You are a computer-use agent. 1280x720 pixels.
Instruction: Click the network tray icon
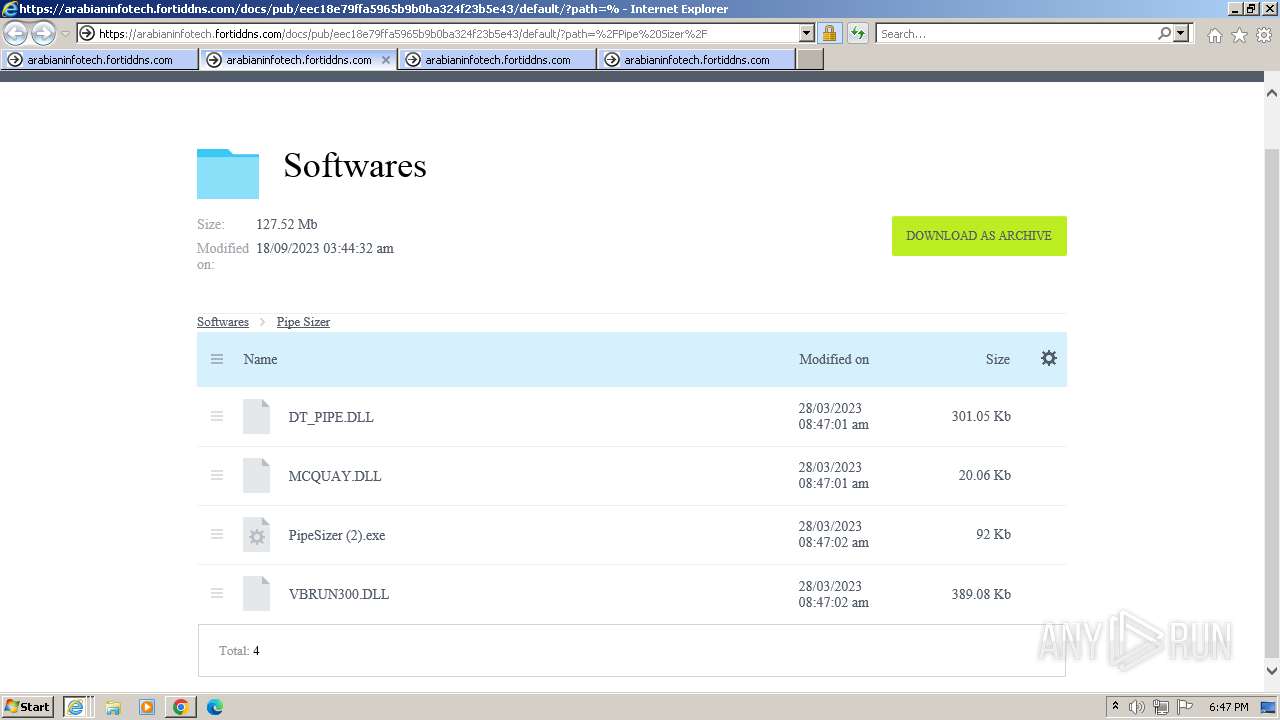tap(1161, 707)
